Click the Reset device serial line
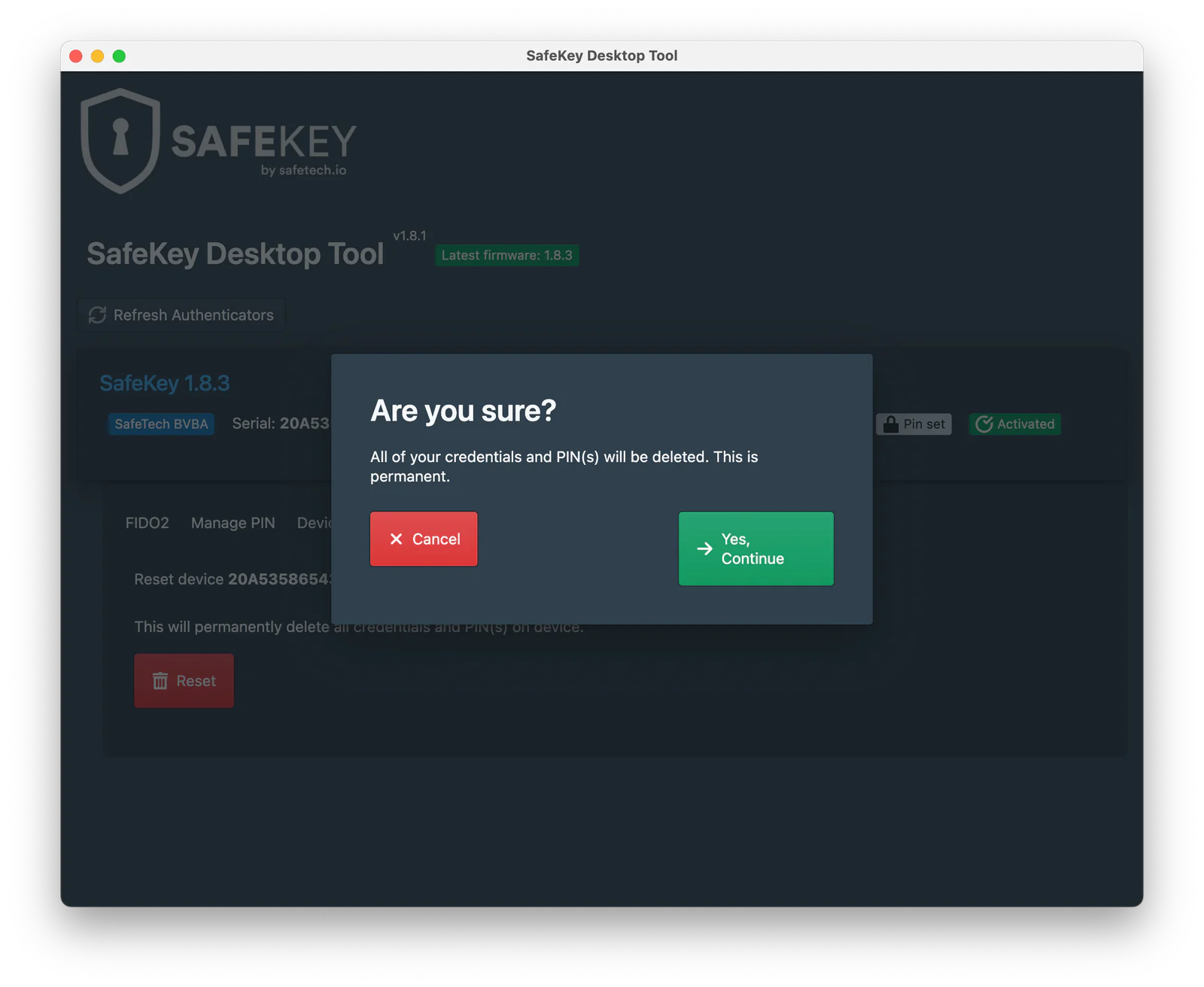The image size is (1204, 987). (x=233, y=579)
